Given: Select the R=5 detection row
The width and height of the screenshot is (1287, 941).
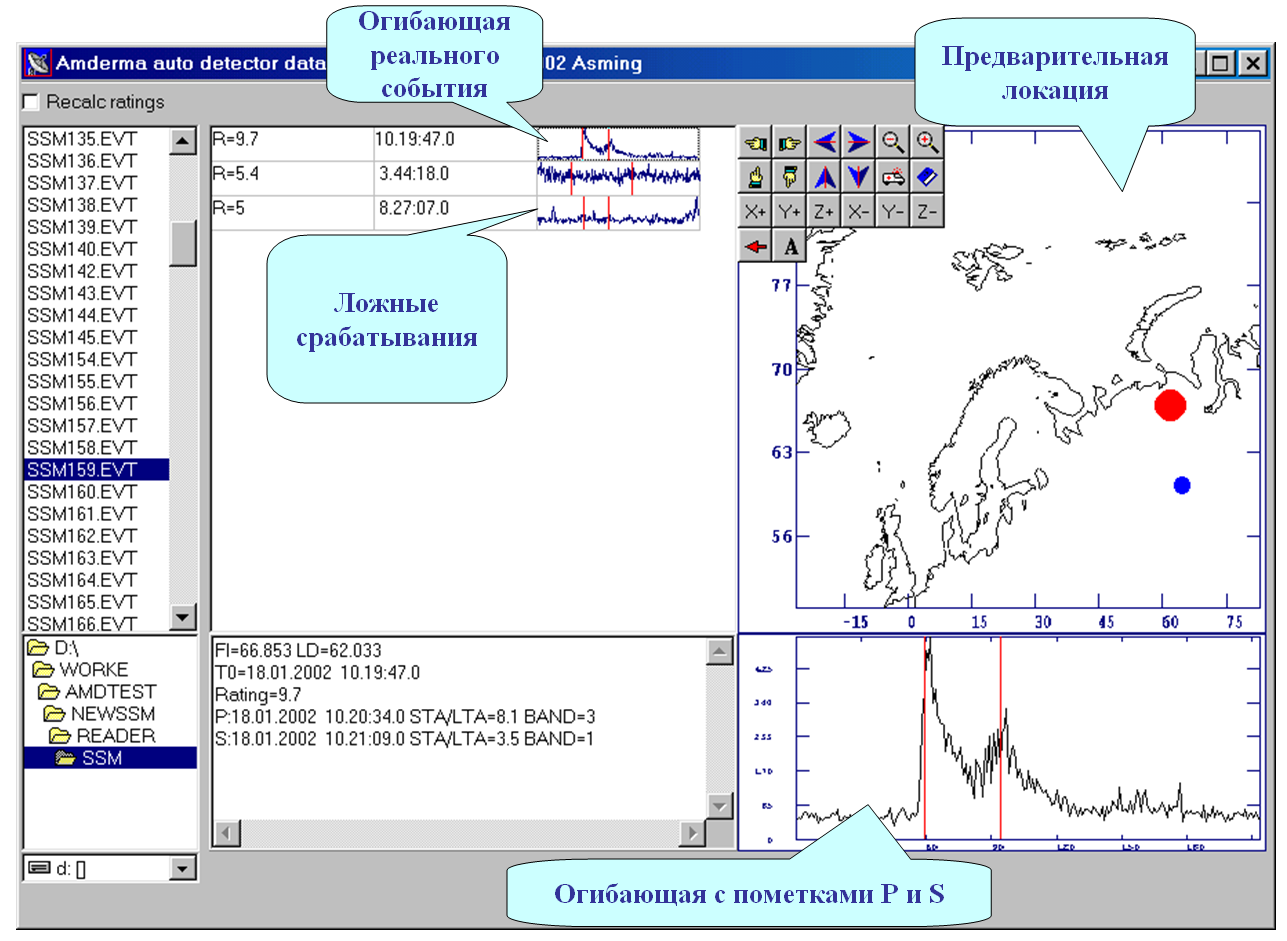Looking at the screenshot, I should coord(455,212).
